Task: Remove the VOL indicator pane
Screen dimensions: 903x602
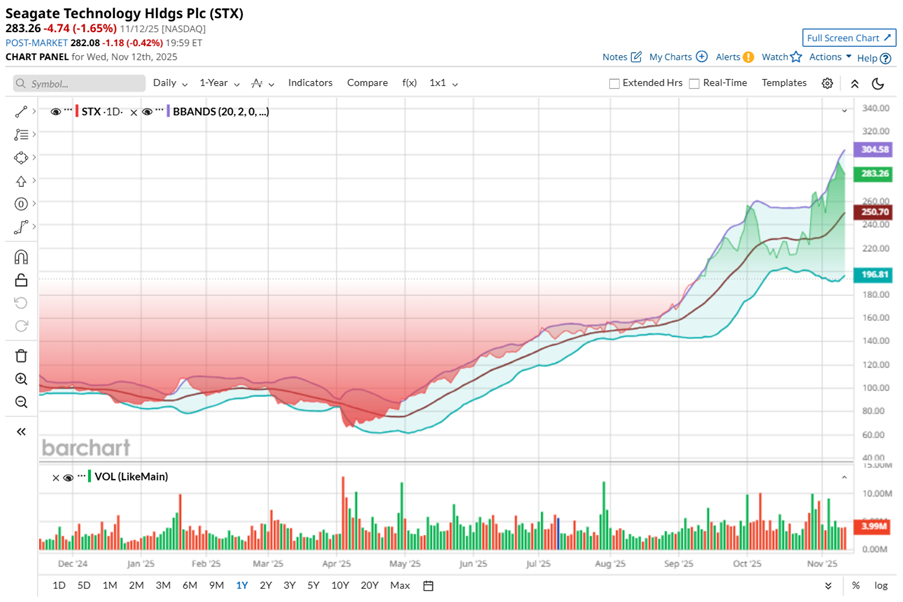Action: [x=55, y=478]
